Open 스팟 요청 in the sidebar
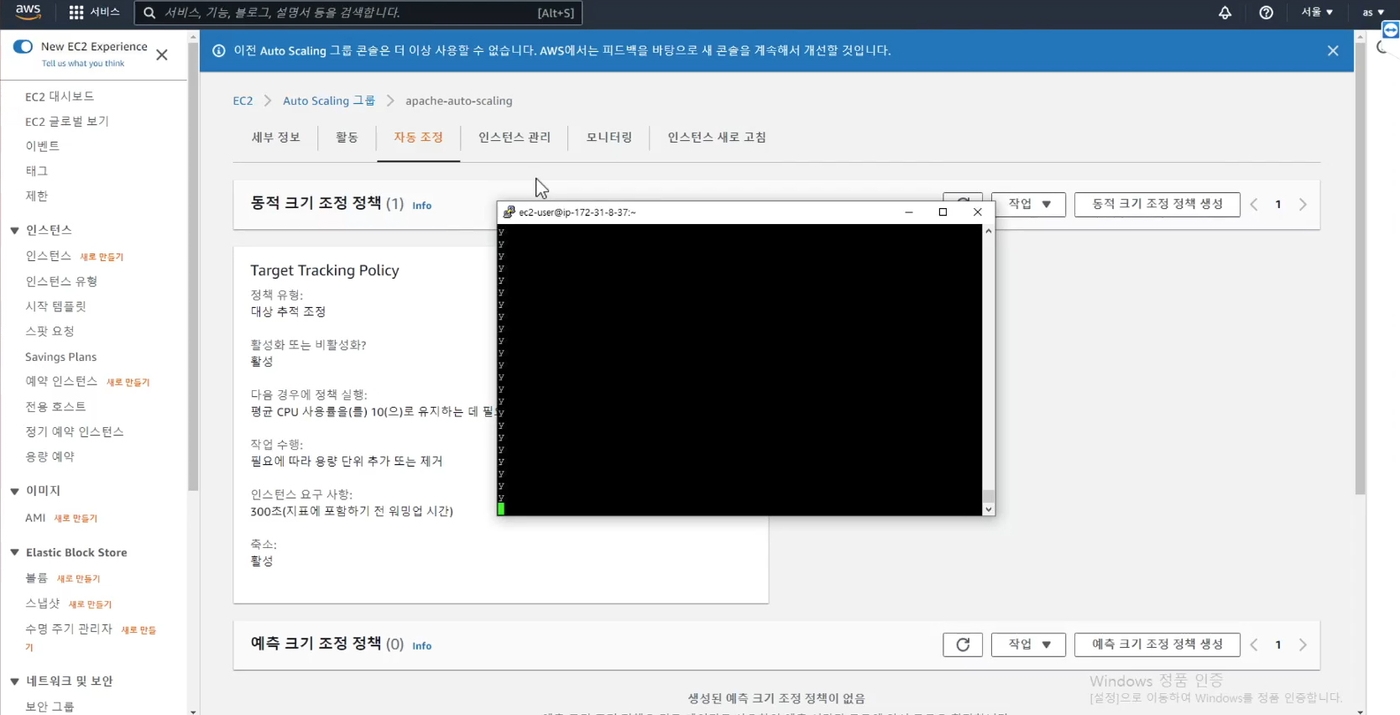This screenshot has height=715, width=1400. coord(50,332)
